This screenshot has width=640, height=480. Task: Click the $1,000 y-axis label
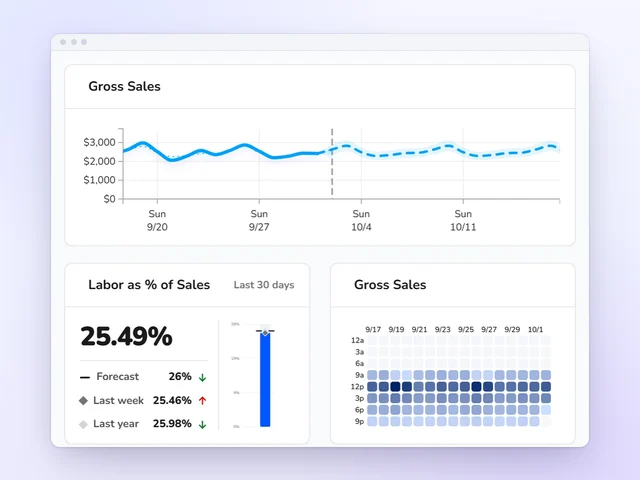(x=99, y=180)
